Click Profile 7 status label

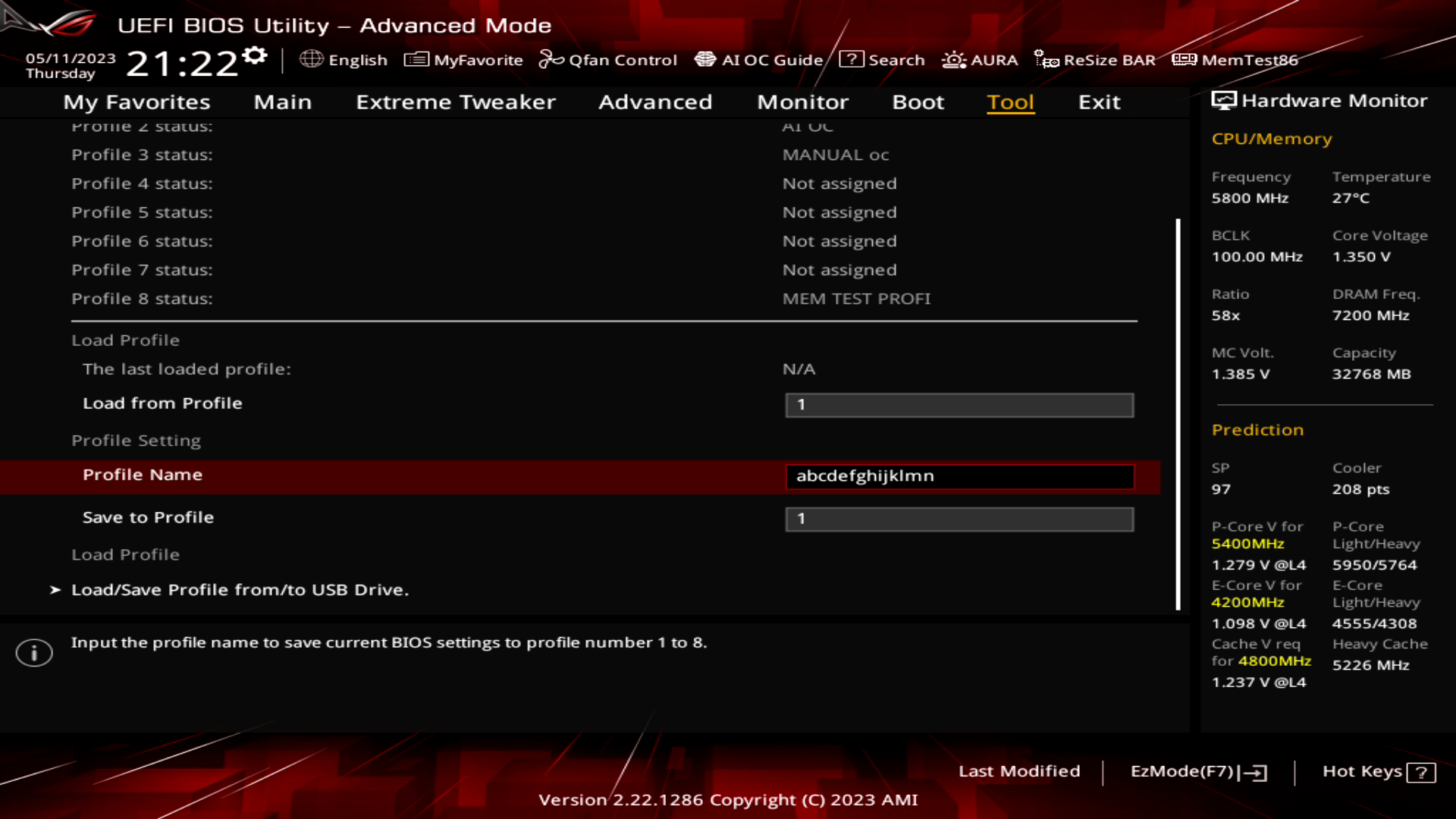click(x=142, y=270)
